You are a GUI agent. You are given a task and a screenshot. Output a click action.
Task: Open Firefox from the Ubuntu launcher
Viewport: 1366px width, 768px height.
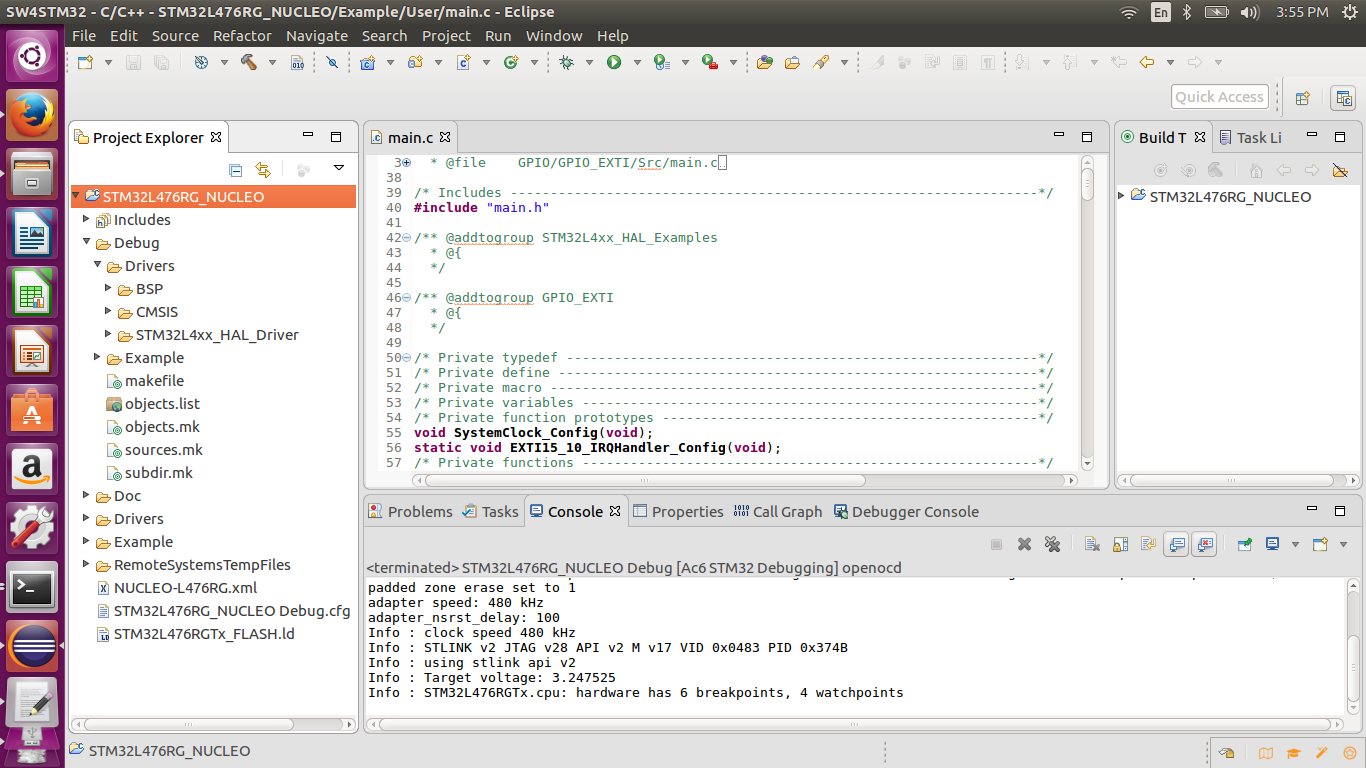coord(32,113)
